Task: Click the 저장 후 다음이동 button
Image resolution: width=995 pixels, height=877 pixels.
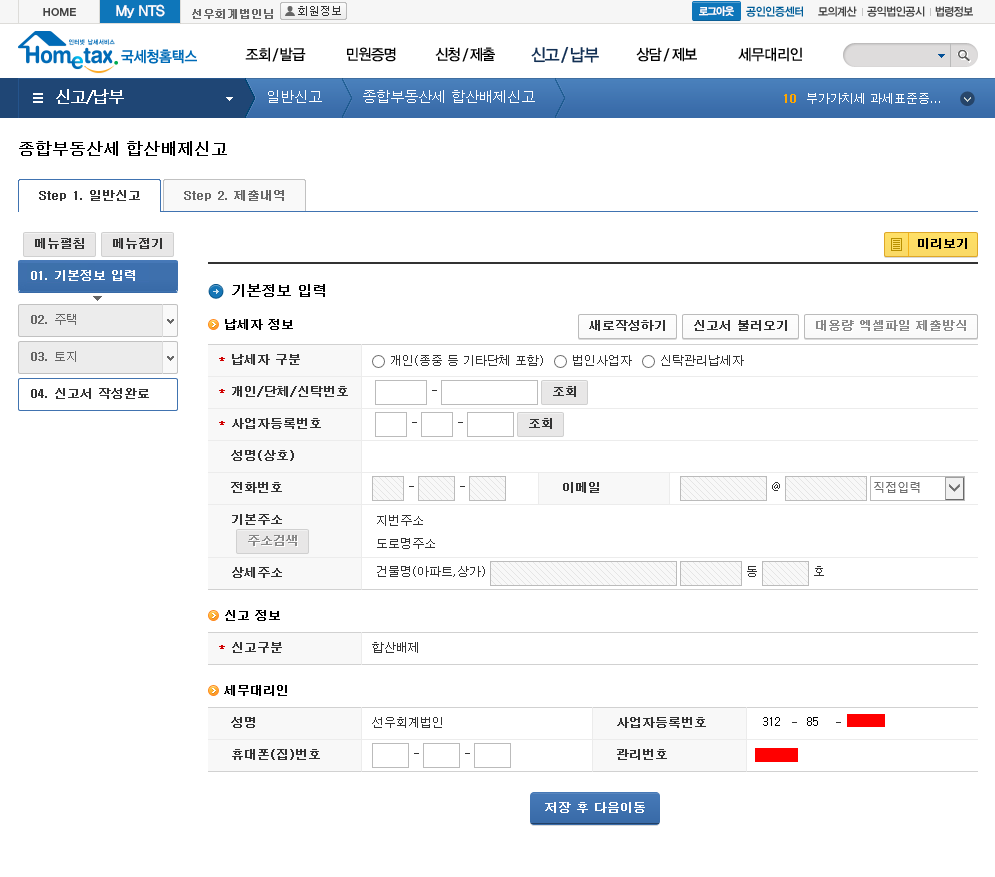Action: tap(594, 807)
